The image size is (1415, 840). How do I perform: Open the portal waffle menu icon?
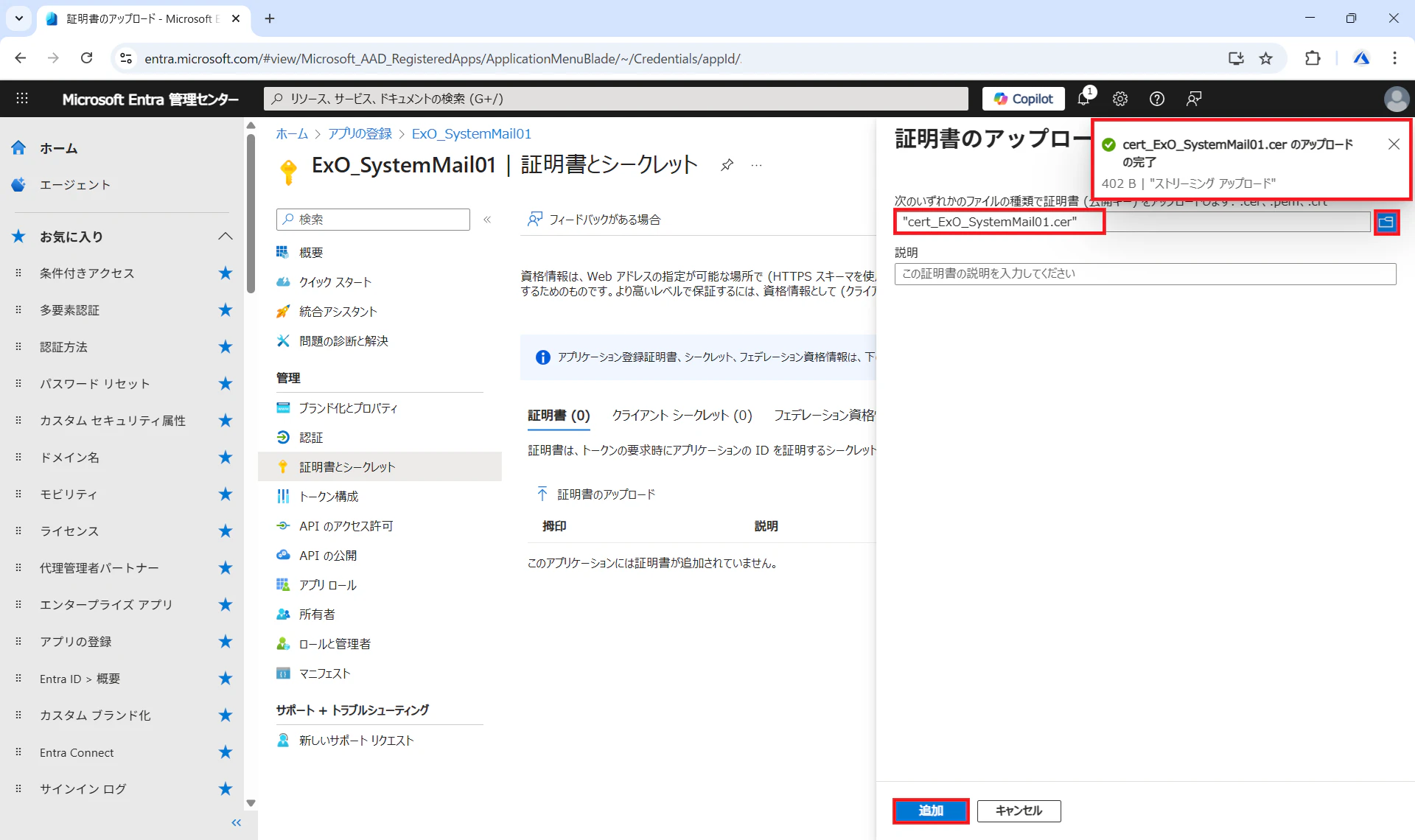coord(22,99)
